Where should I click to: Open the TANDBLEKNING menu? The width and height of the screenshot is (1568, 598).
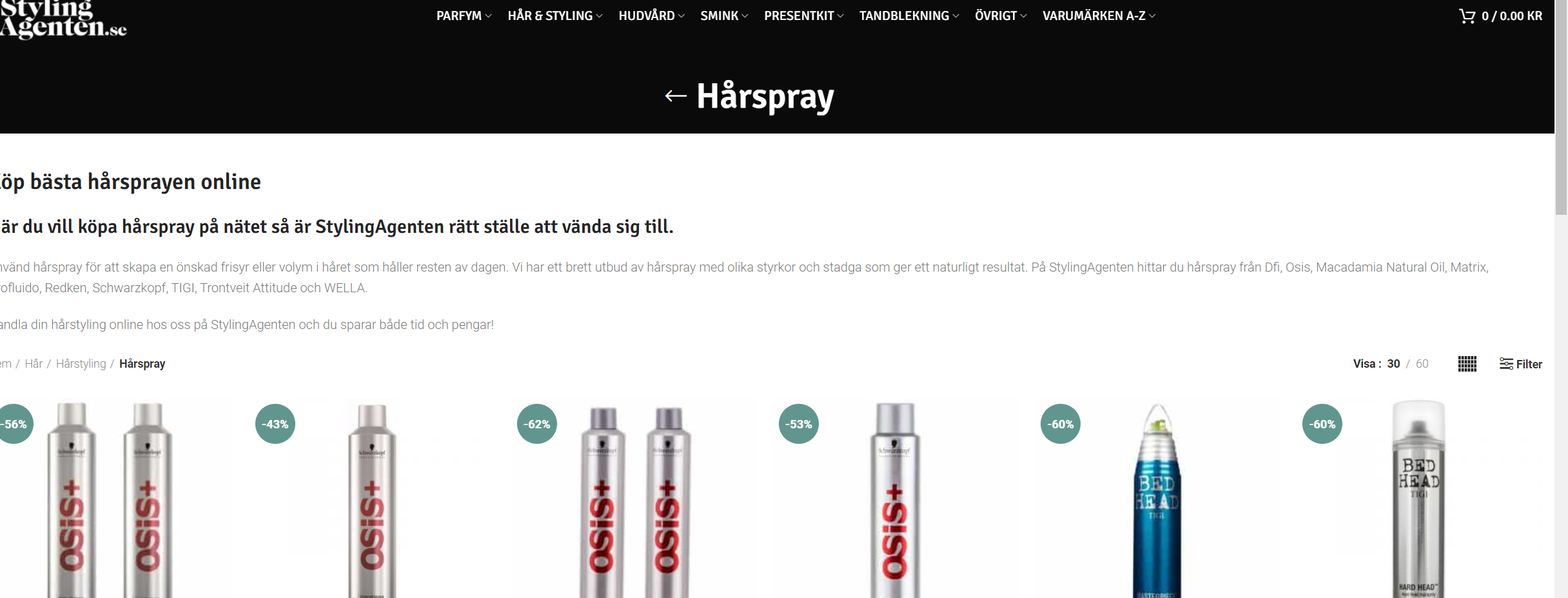pos(909,15)
